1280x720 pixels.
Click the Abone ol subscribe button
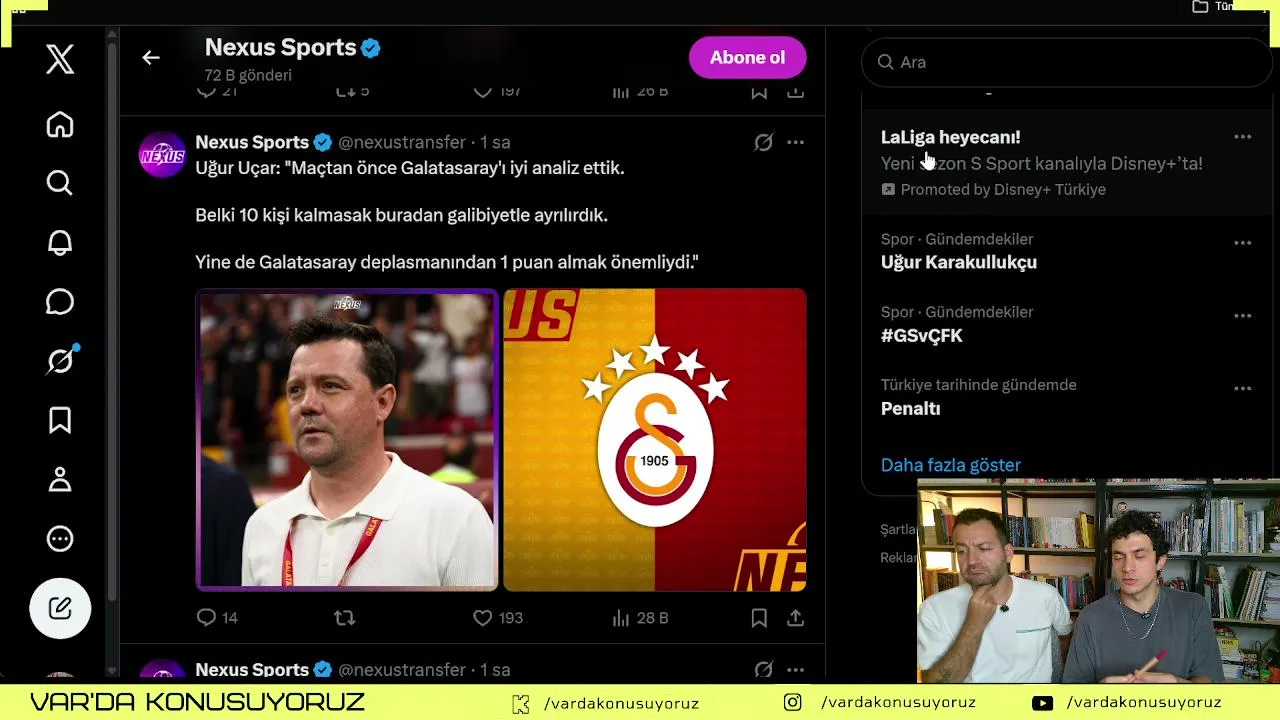(747, 58)
